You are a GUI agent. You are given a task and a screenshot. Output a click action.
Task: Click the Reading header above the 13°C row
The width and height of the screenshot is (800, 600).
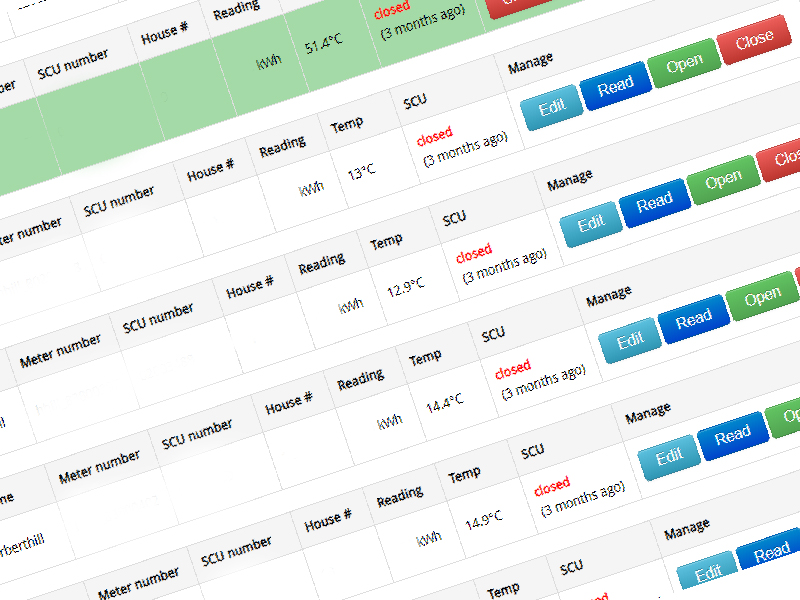282,145
